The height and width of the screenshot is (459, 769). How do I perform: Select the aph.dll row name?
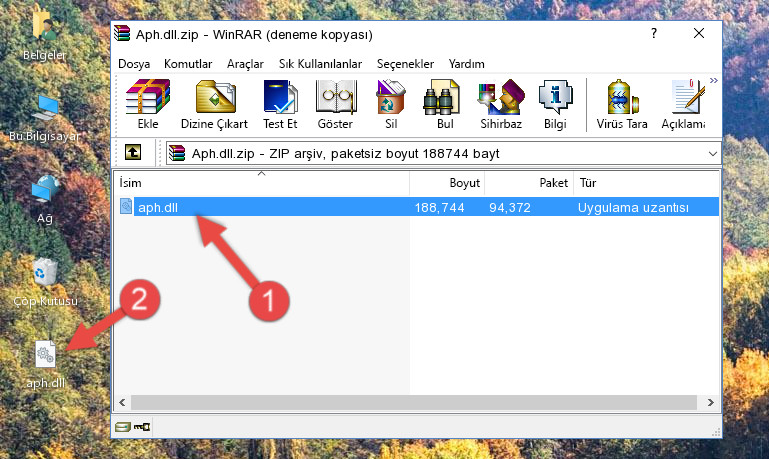tap(158, 207)
